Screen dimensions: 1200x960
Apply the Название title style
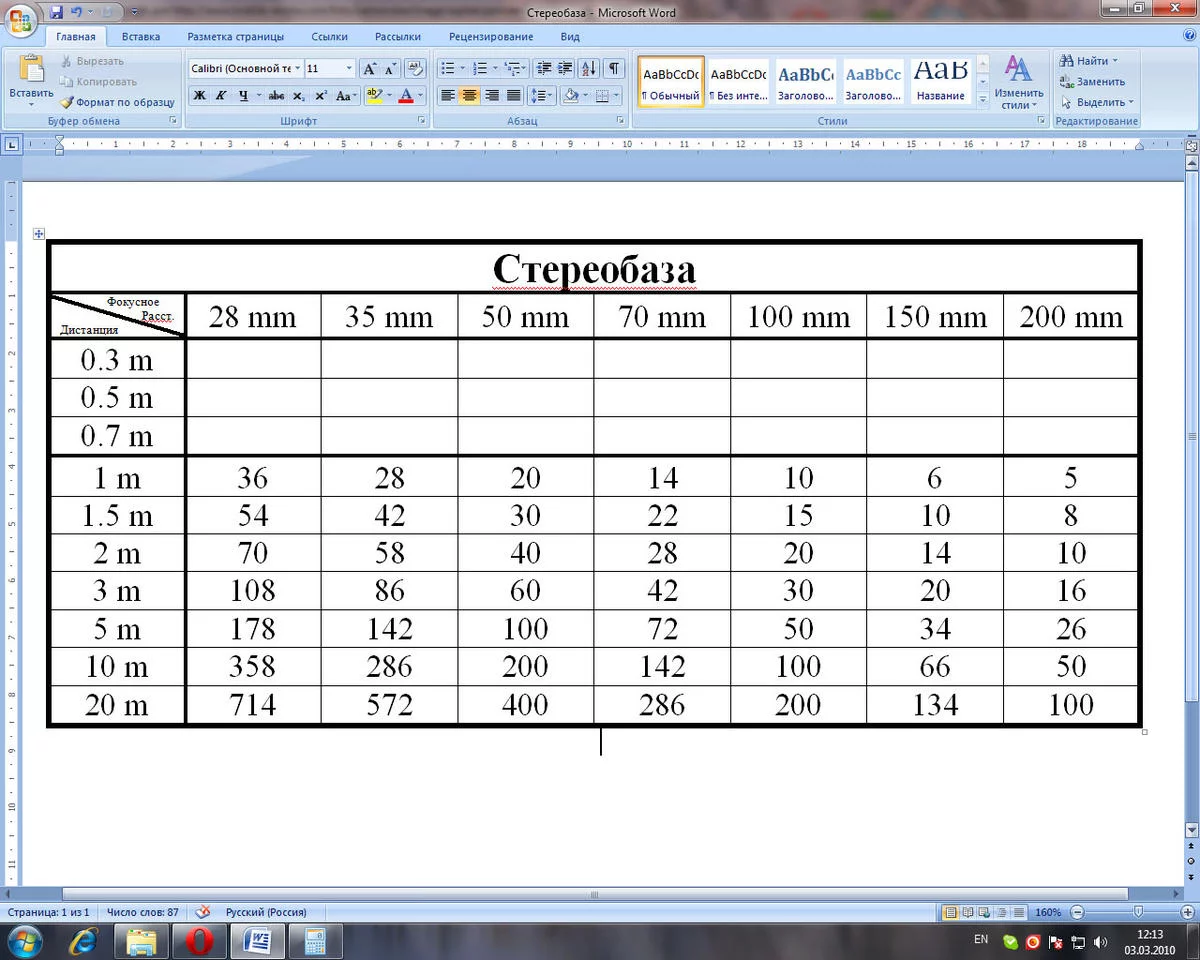940,81
